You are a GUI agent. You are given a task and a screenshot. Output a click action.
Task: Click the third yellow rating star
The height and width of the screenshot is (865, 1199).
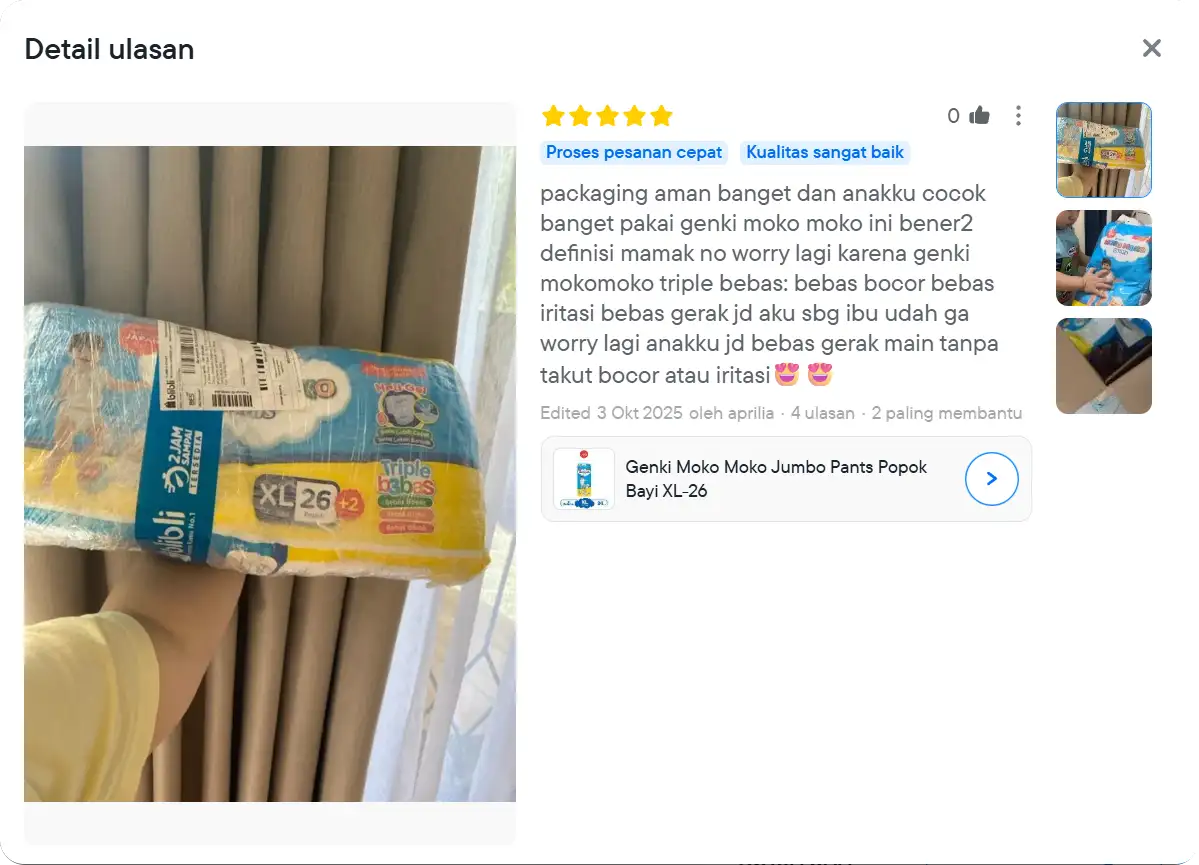pos(607,116)
